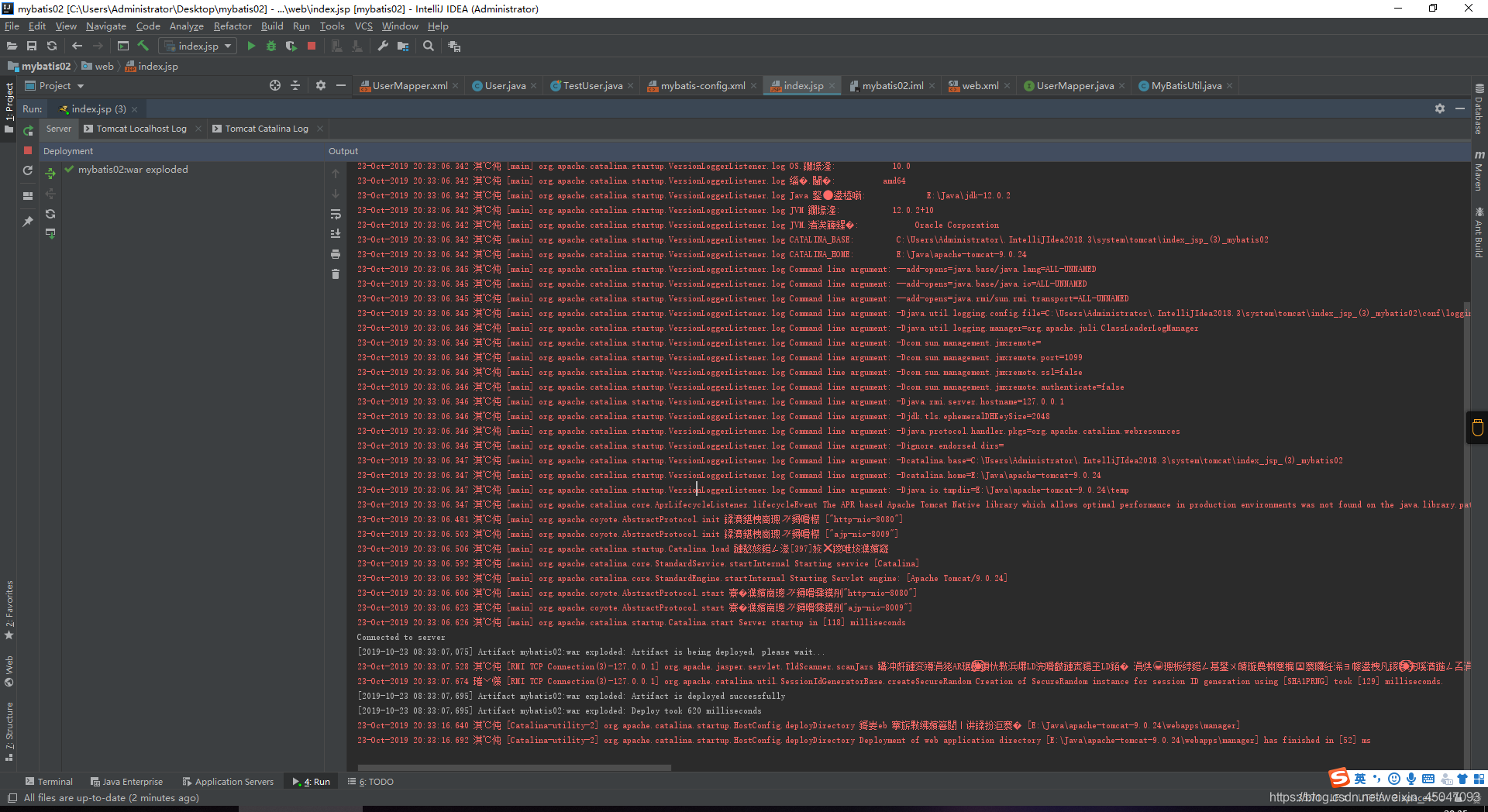
Task: Click the vertical scrollbar of output console
Action: [x=1466, y=535]
